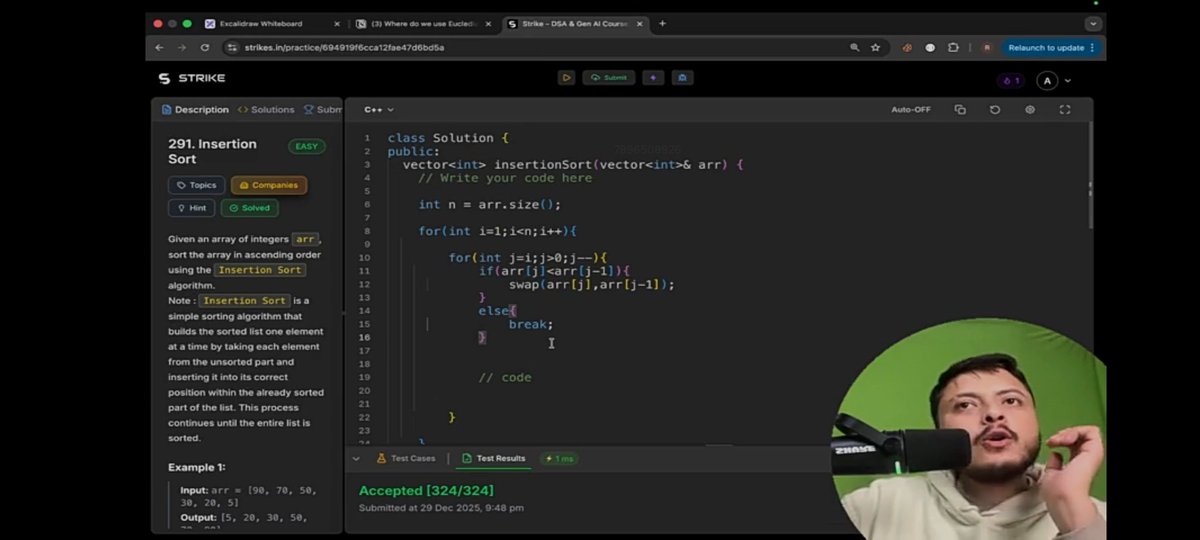The height and width of the screenshot is (540, 1200).
Task: Click the Topics tag button
Action: (196, 185)
